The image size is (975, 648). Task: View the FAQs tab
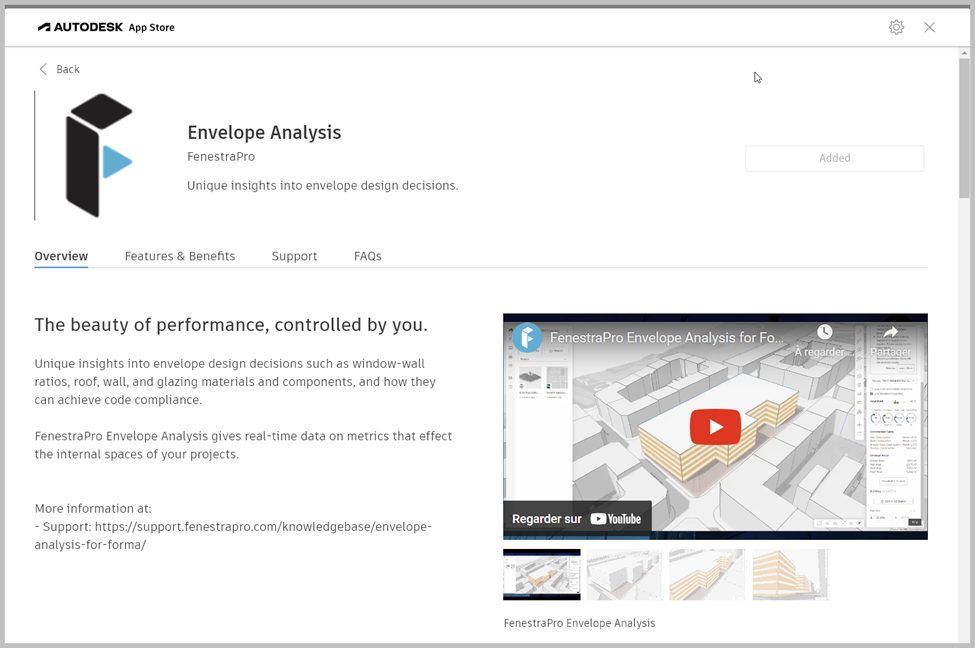[x=367, y=256]
